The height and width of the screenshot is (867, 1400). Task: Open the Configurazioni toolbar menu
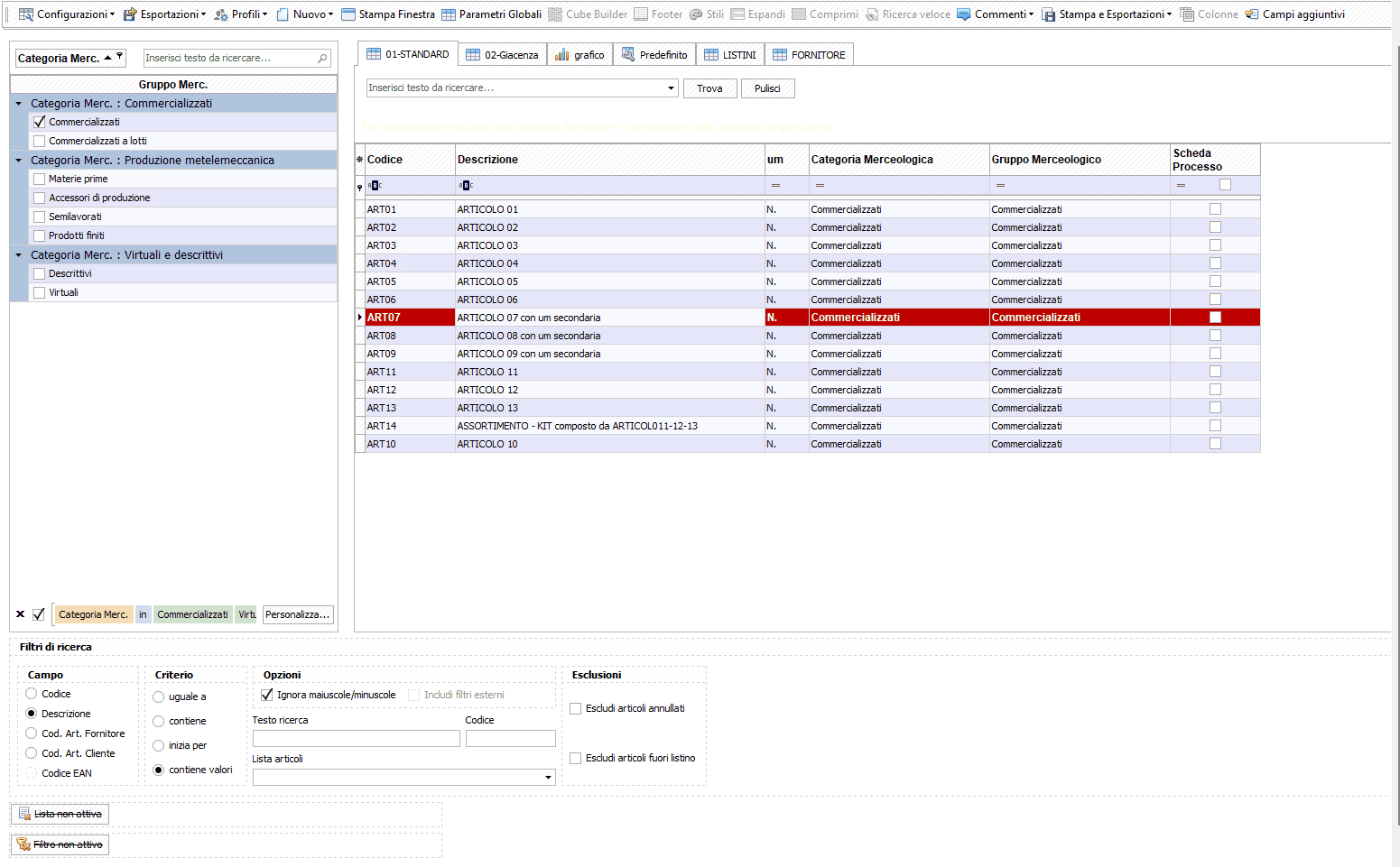tap(67, 14)
